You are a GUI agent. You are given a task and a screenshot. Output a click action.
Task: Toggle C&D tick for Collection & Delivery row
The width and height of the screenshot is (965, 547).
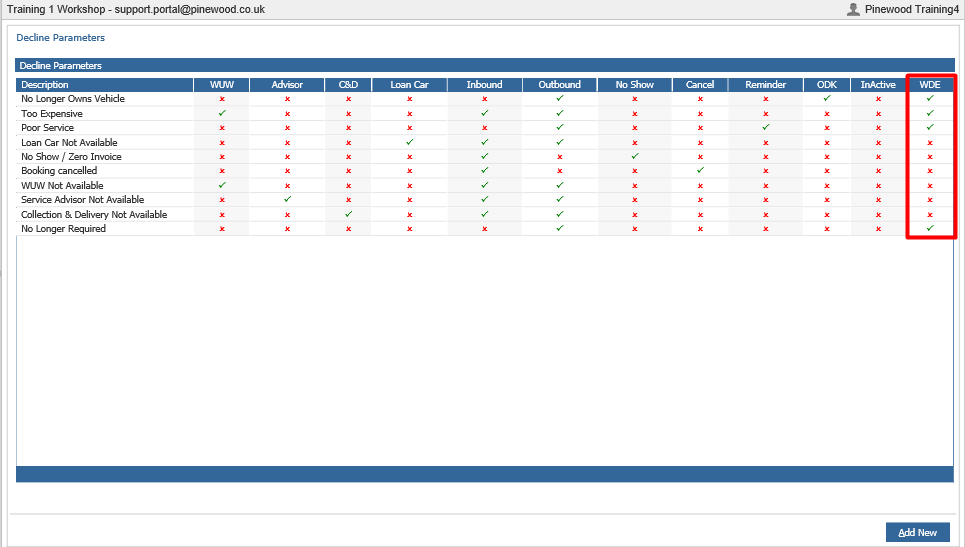tap(348, 214)
